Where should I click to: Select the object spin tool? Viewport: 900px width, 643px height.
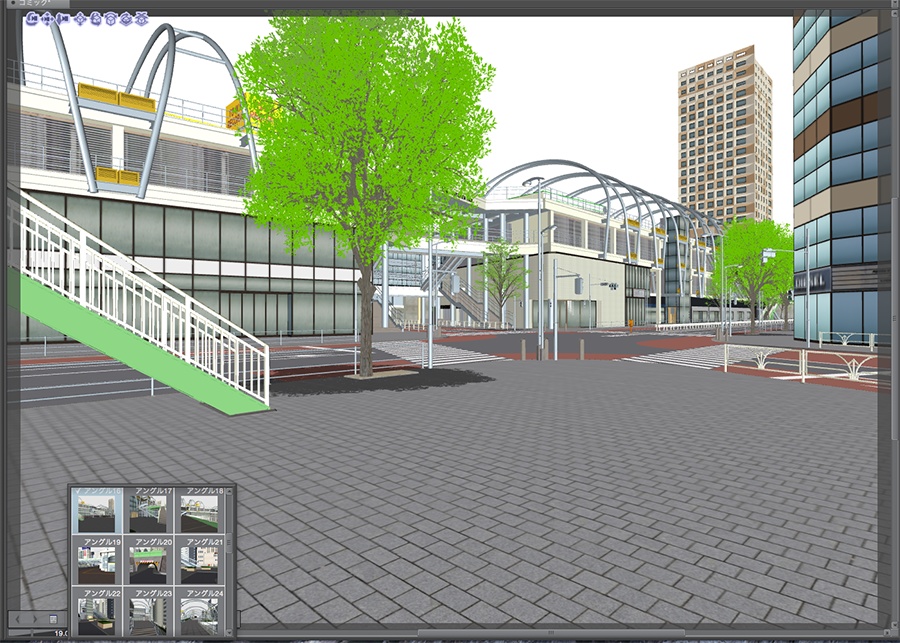tap(126, 18)
